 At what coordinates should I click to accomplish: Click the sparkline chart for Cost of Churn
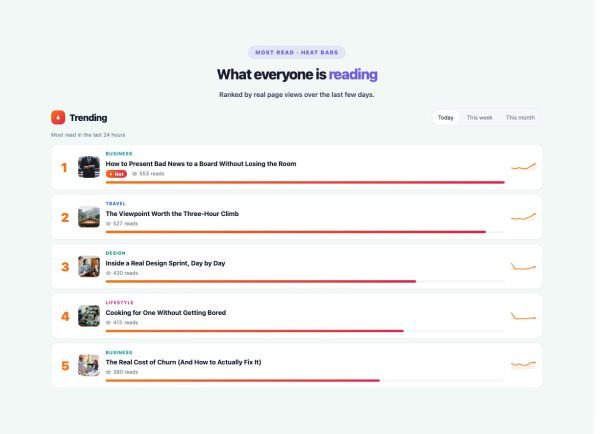(x=523, y=364)
